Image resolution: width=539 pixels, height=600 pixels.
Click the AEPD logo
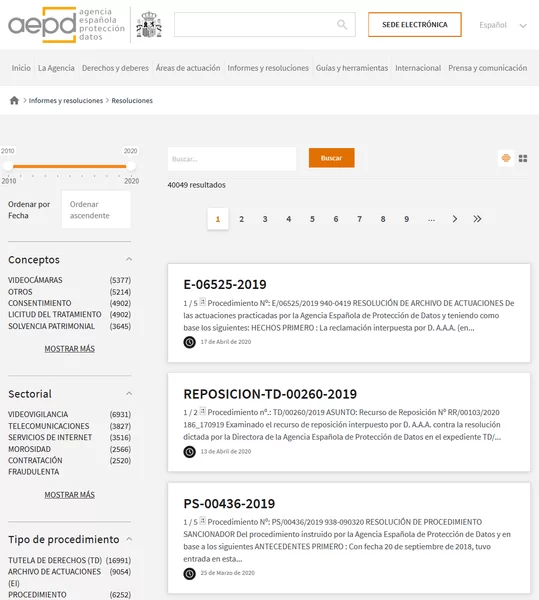coord(67,25)
